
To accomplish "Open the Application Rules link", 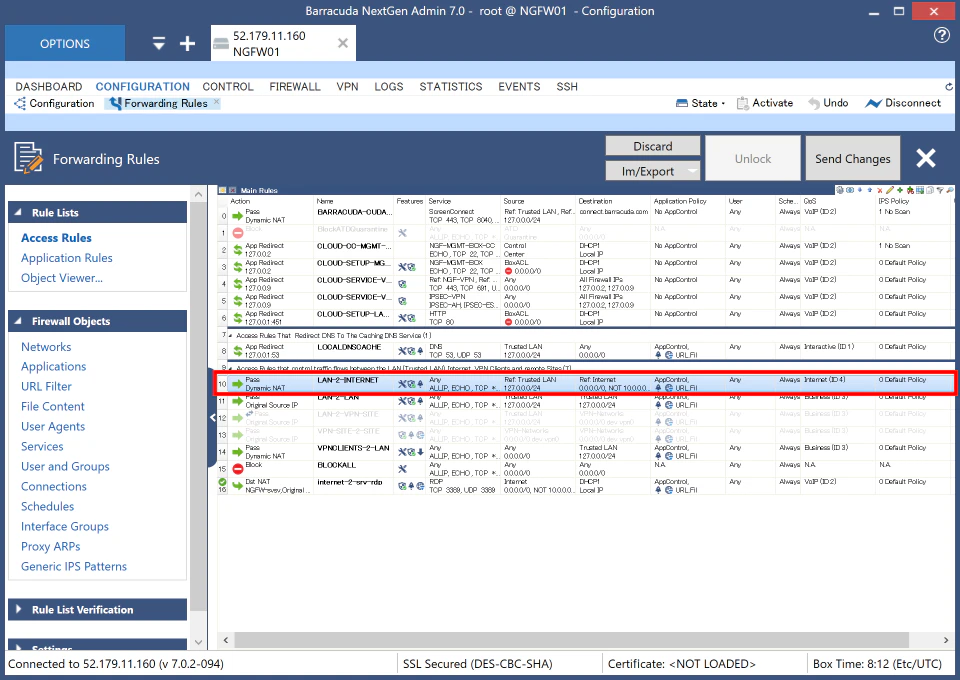I will 67,258.
